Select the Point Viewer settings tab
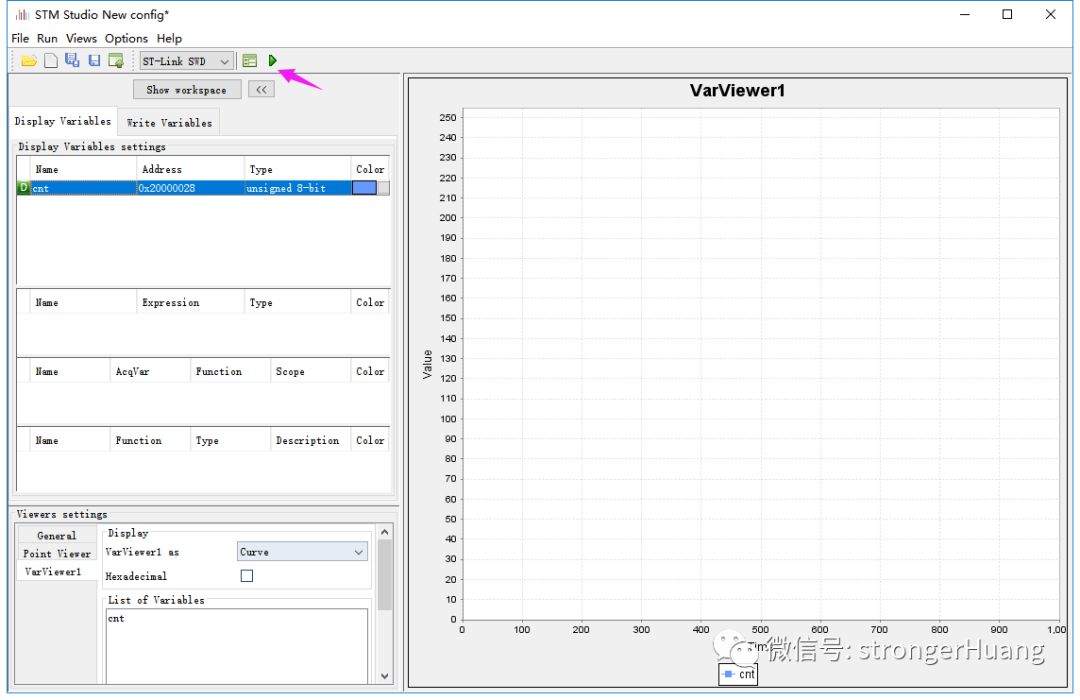 click(x=56, y=553)
